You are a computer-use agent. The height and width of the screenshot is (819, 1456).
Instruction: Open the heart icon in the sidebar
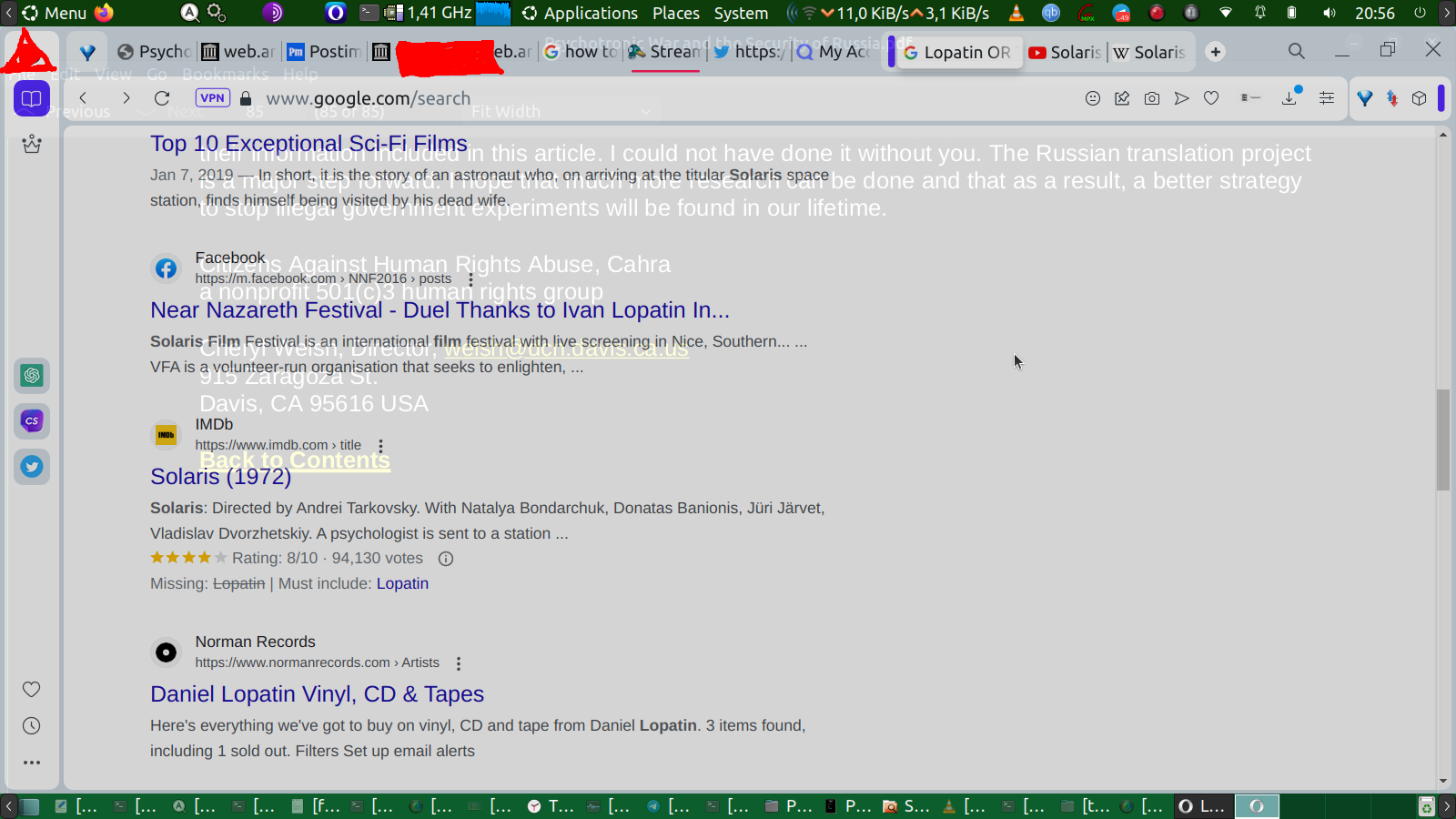click(32, 690)
